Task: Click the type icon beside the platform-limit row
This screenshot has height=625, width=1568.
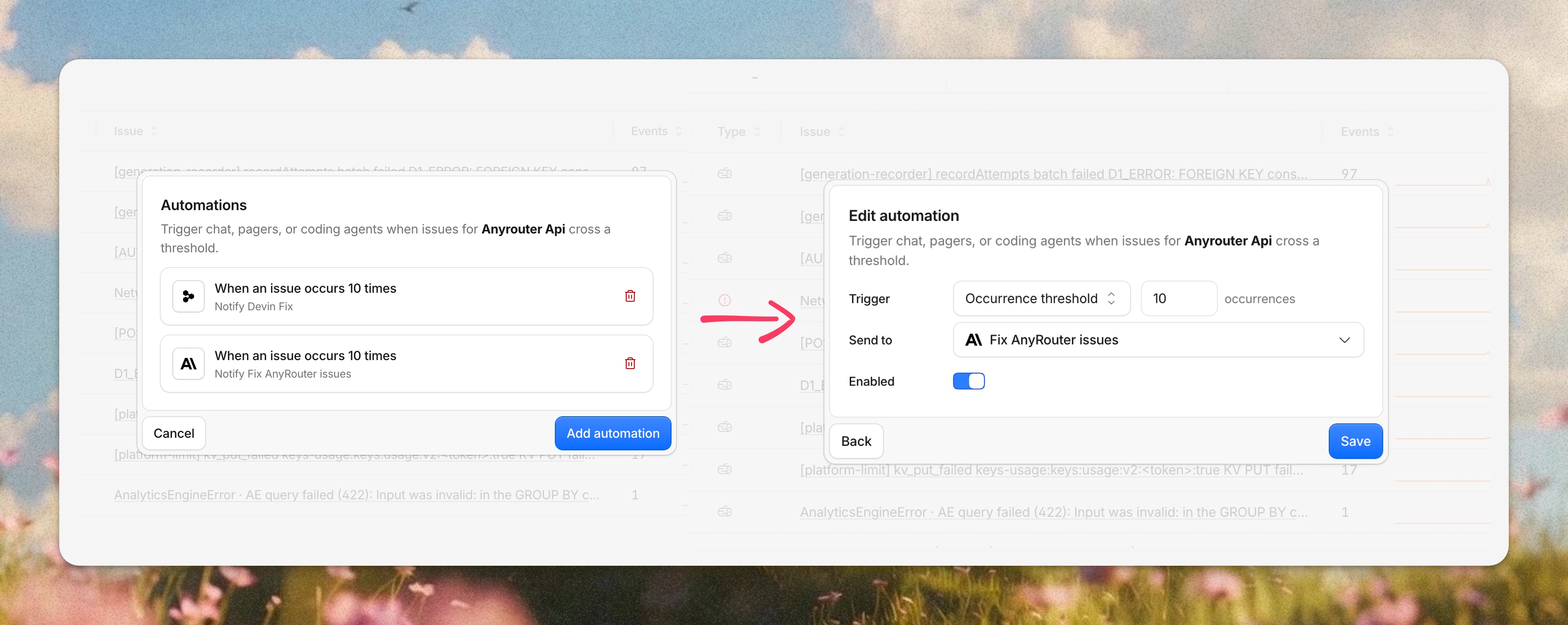Action: (x=725, y=469)
